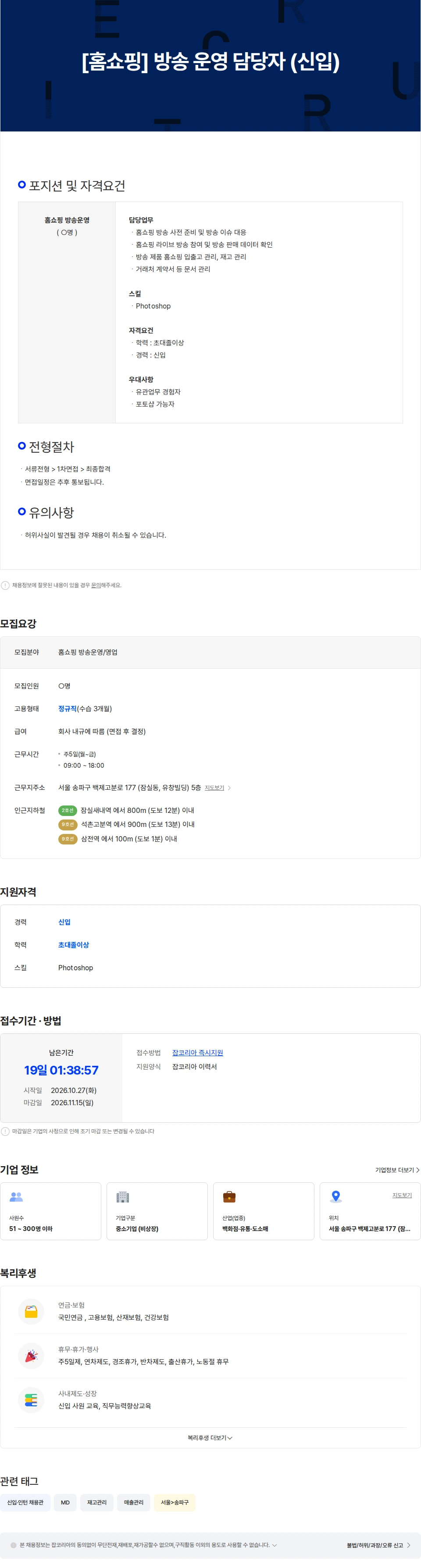Click the company type building icon

coord(122,1197)
